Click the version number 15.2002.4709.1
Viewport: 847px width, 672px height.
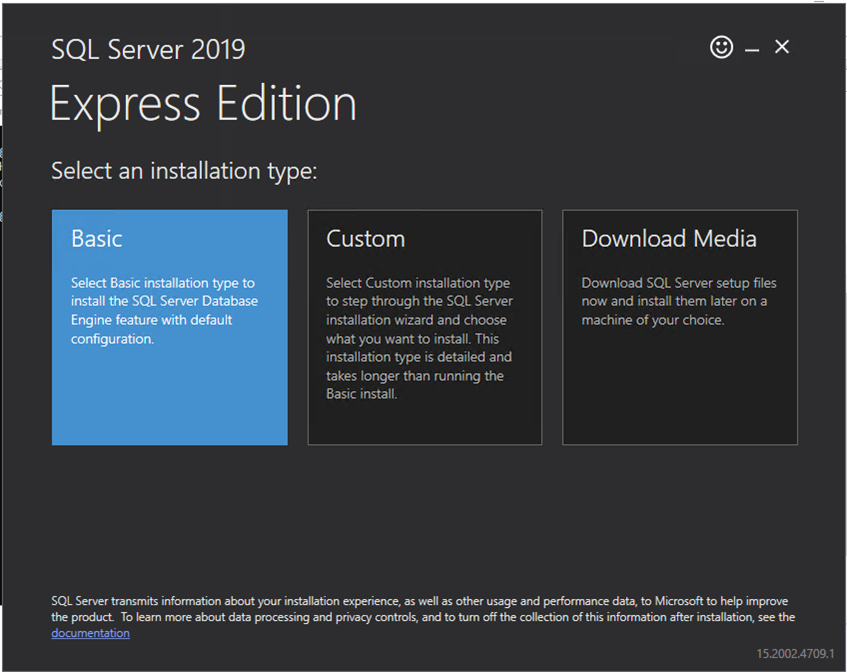(795, 654)
